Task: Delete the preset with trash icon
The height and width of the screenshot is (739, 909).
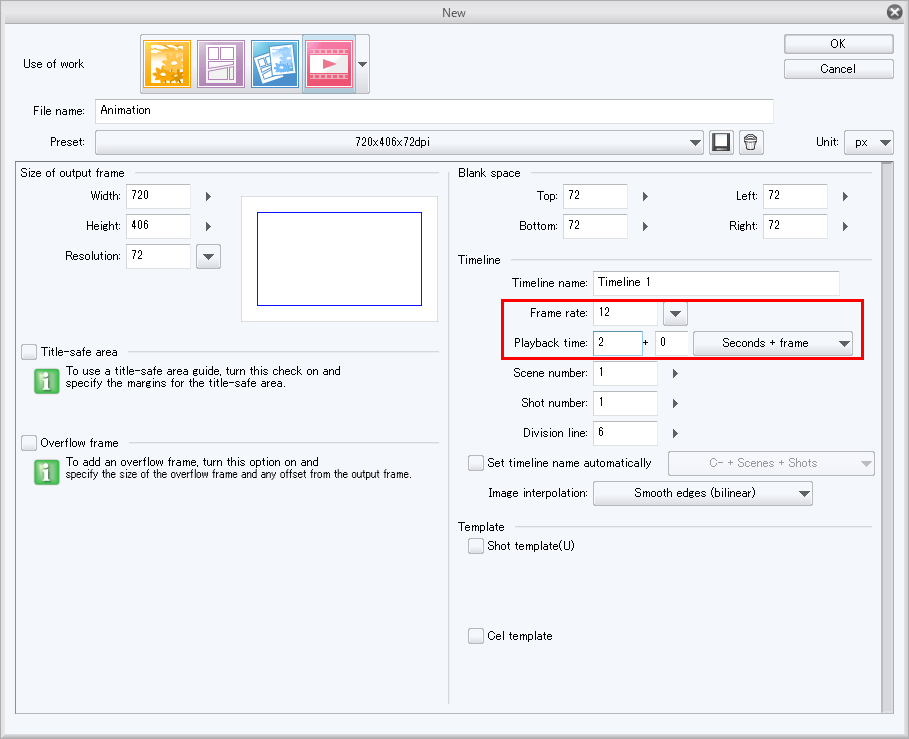Action: click(751, 142)
